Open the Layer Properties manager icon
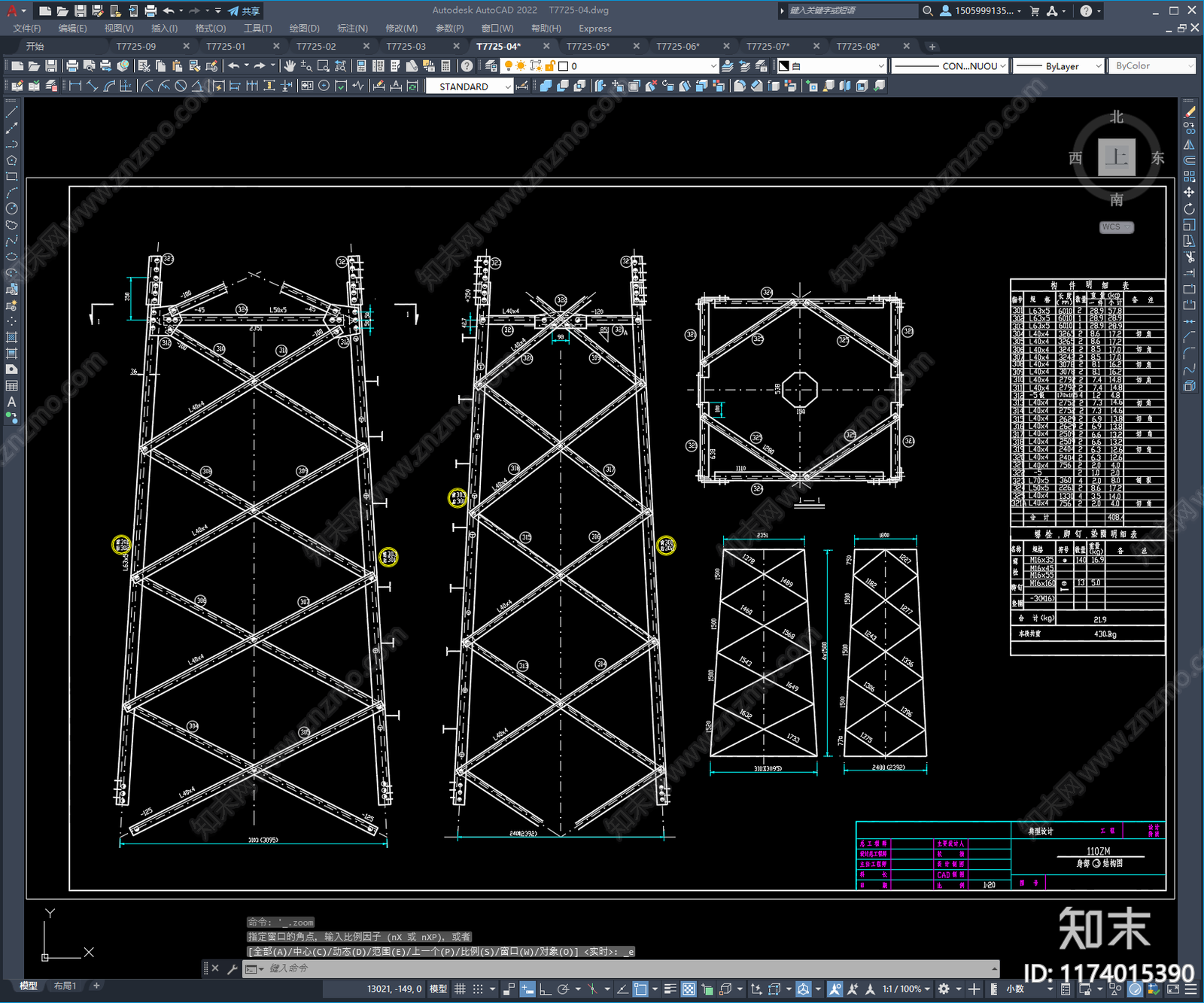 [x=492, y=66]
